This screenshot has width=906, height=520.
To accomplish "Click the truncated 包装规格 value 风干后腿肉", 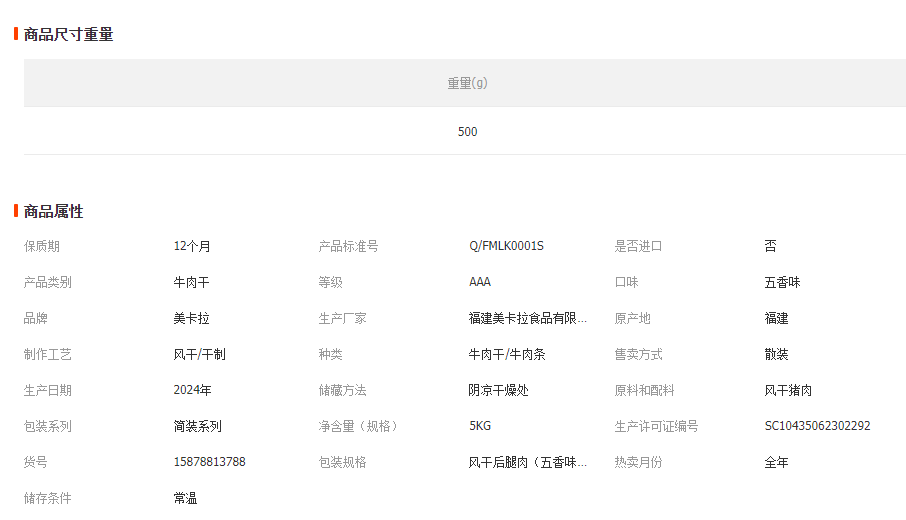I will (527, 463).
